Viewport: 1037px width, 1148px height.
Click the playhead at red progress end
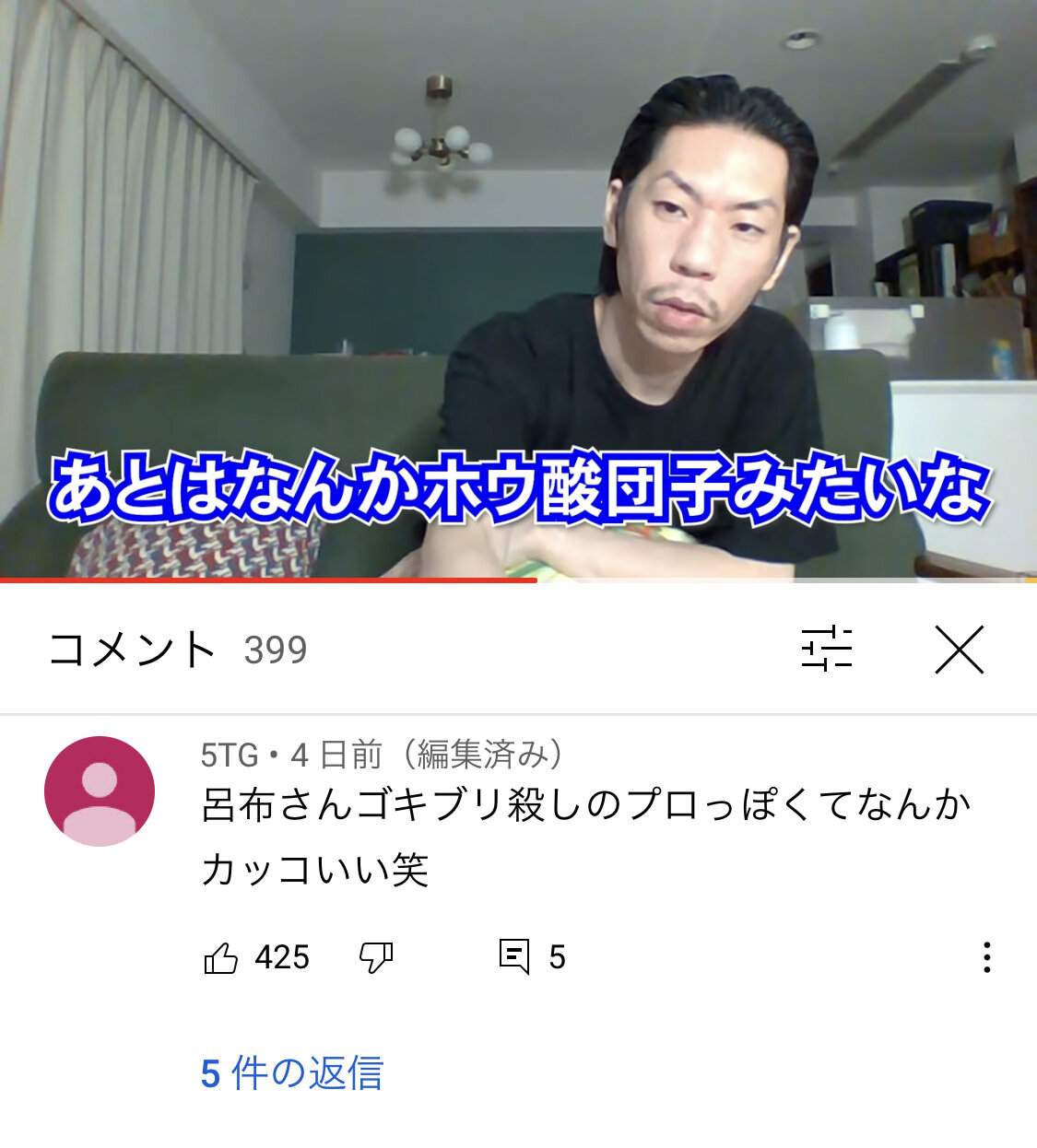point(537,580)
